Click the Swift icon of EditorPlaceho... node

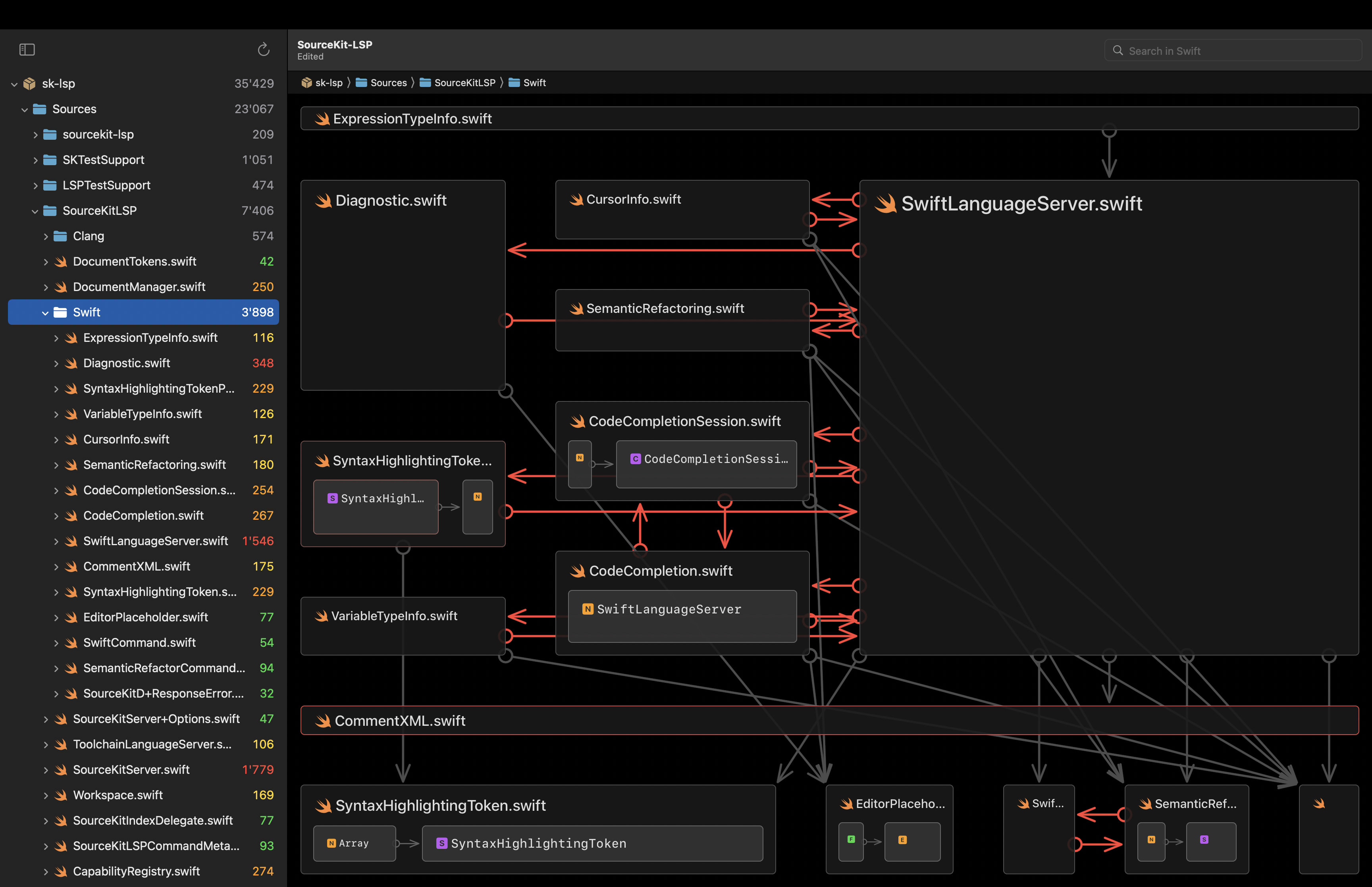click(x=846, y=804)
